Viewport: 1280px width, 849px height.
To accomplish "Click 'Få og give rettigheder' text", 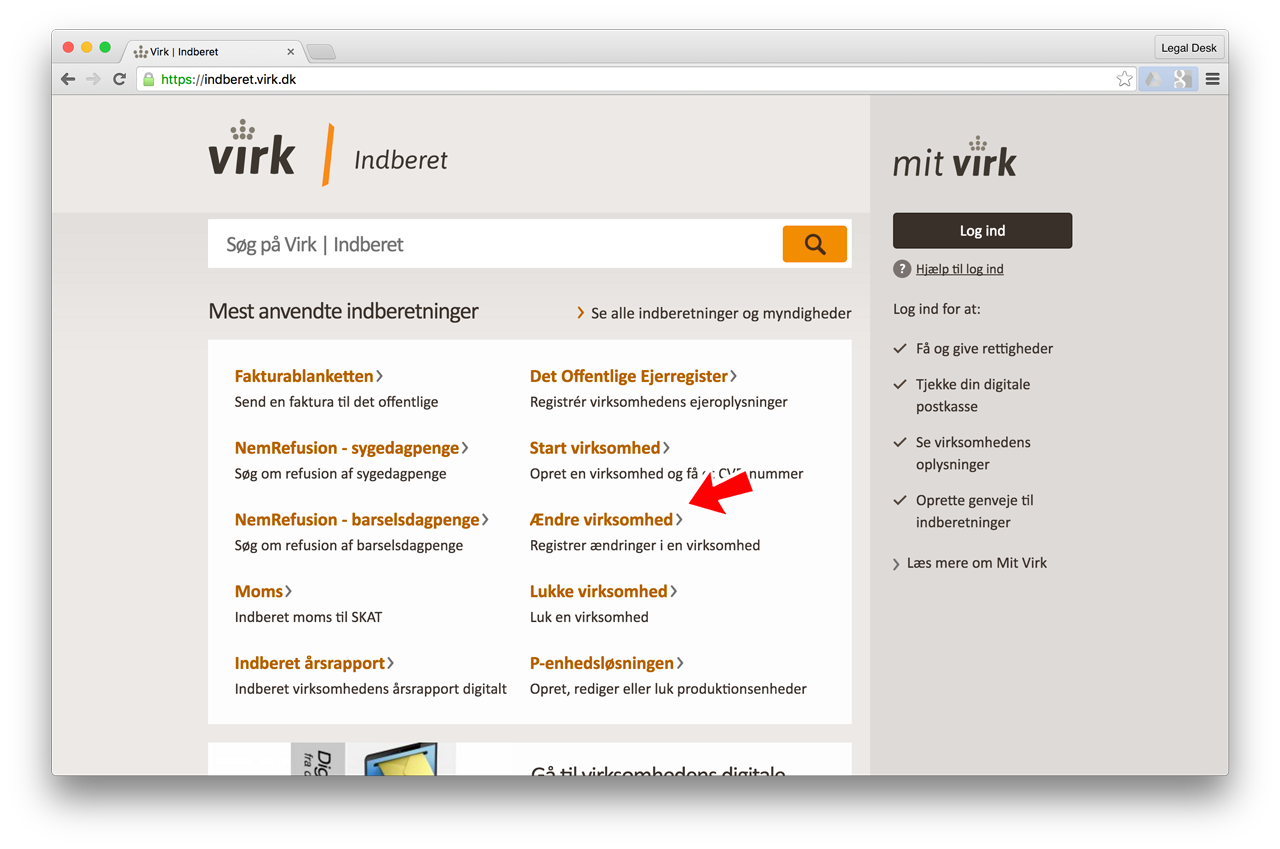I will tap(984, 349).
